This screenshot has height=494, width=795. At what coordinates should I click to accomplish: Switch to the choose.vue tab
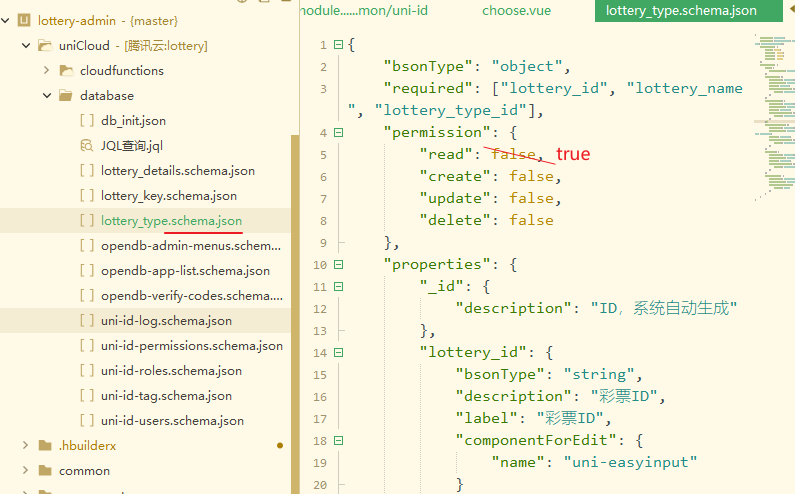click(x=516, y=11)
